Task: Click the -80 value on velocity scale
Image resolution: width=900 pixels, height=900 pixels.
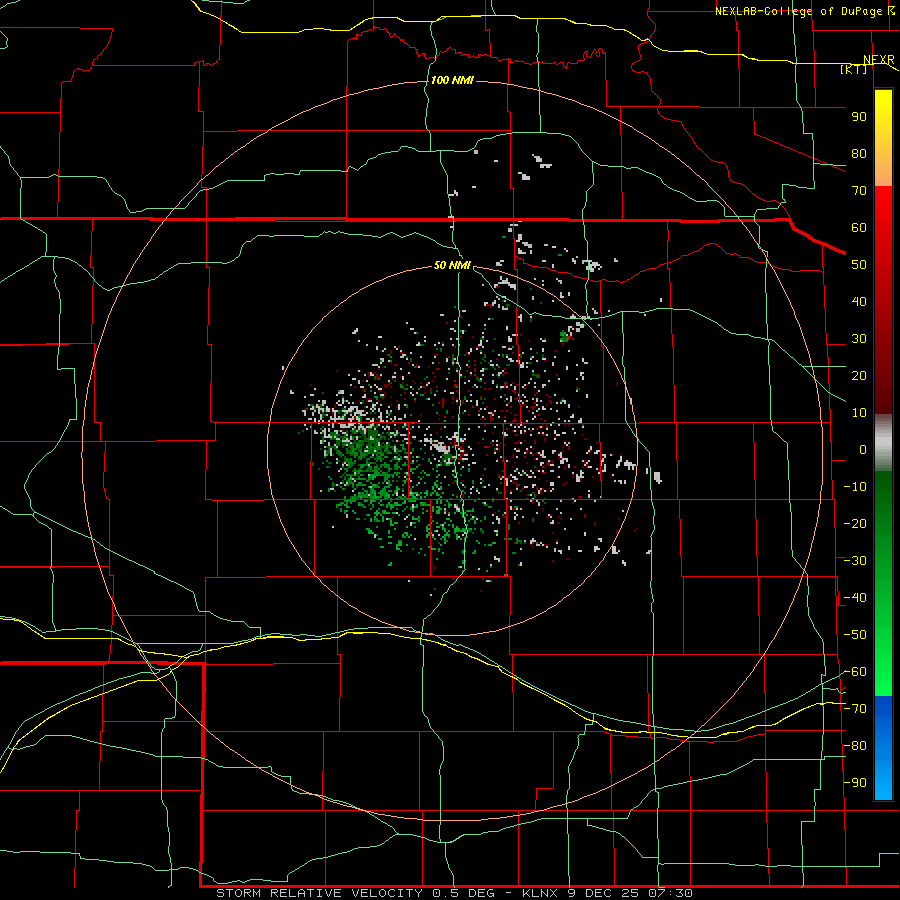Action: click(x=855, y=746)
